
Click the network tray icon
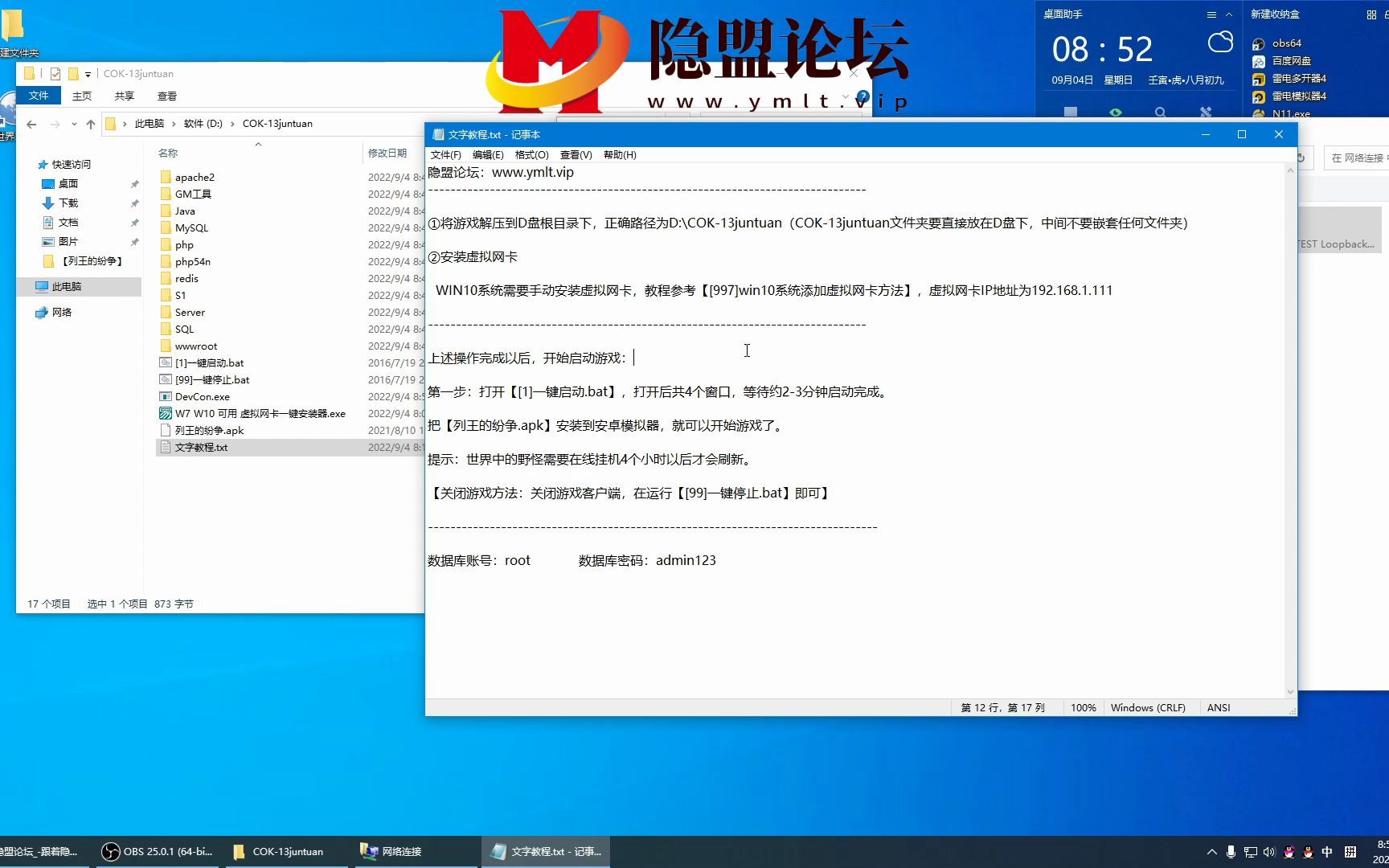(1250, 852)
